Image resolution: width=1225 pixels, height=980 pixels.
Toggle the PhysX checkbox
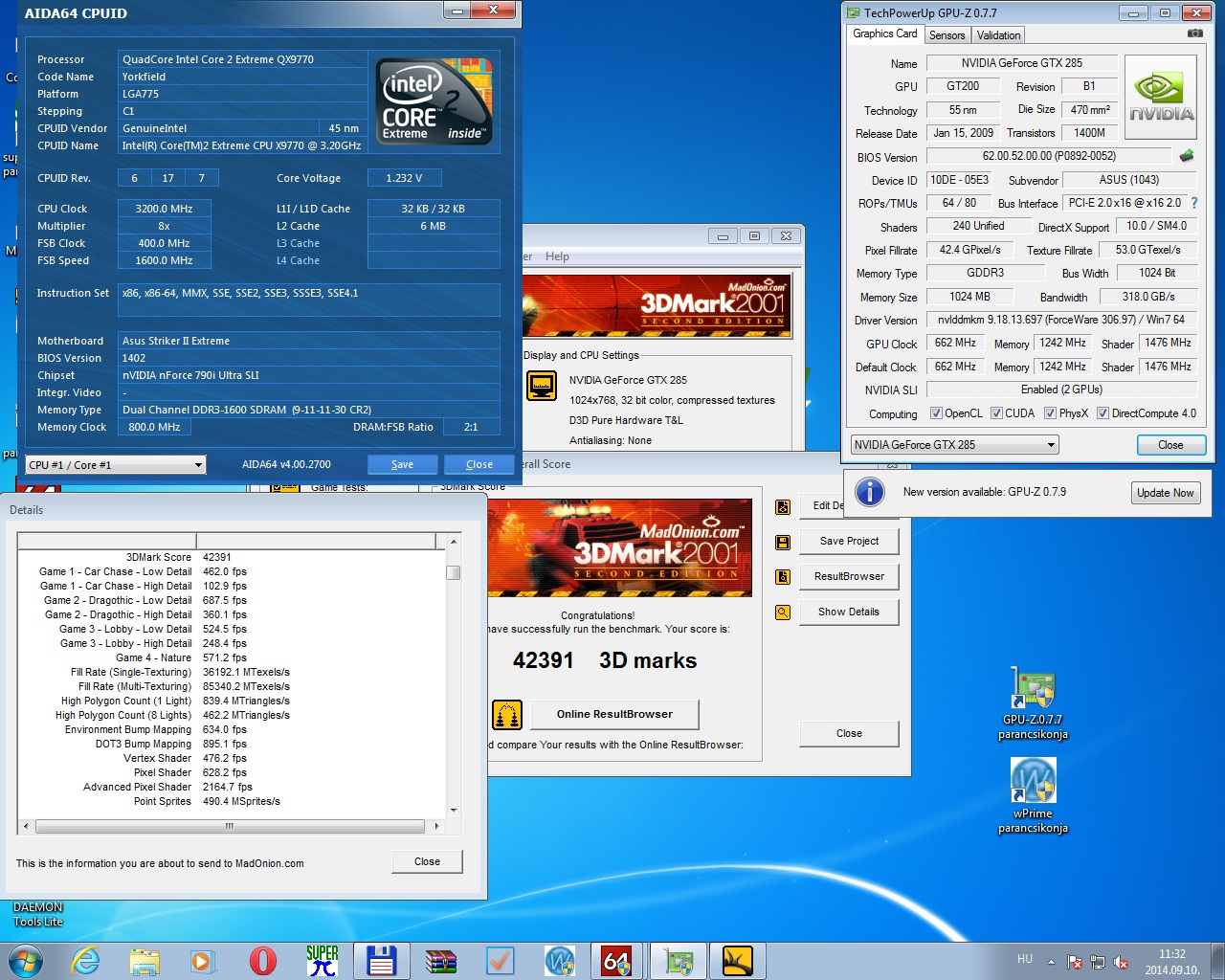[1051, 413]
